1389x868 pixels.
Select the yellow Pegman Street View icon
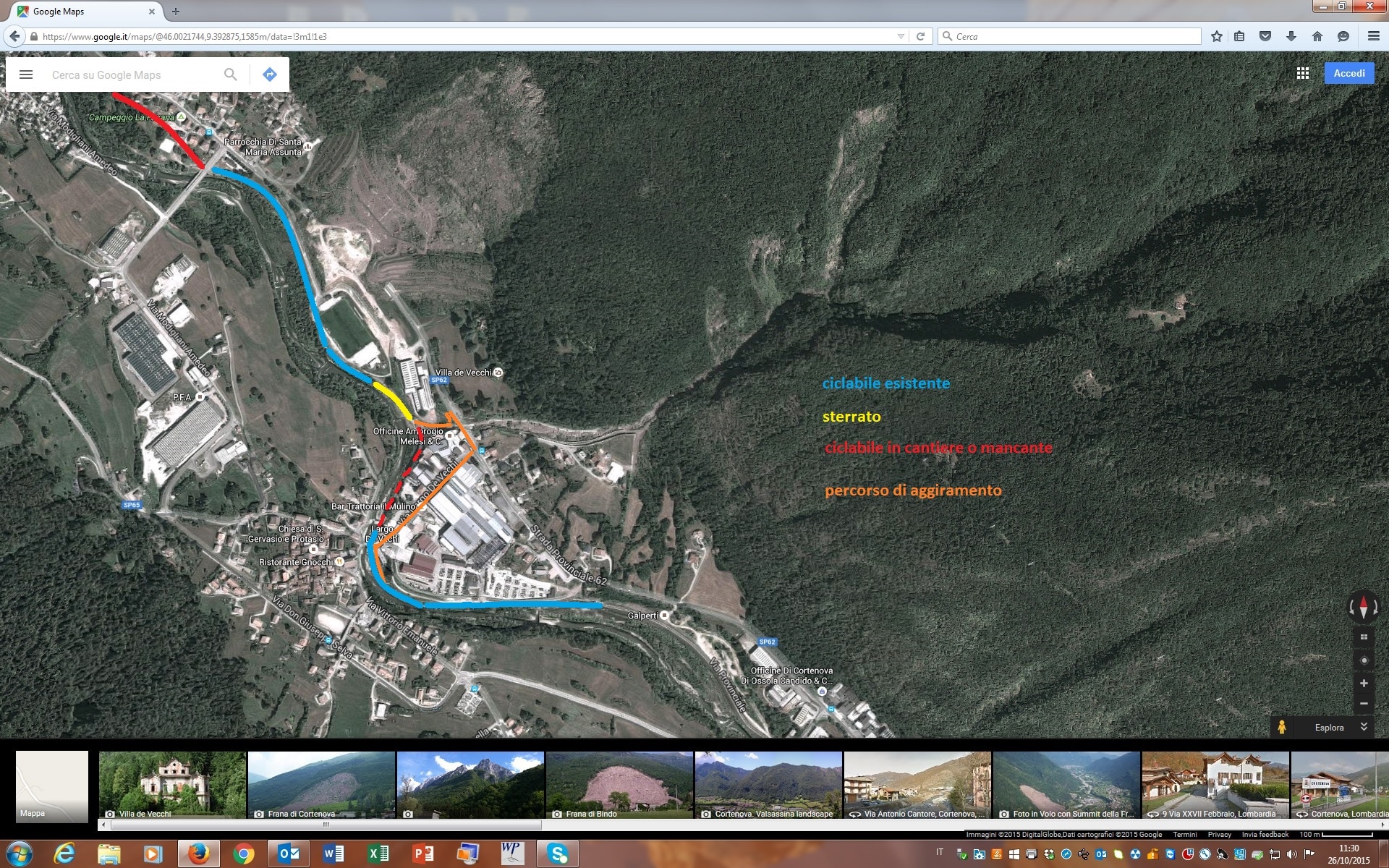tap(1282, 727)
